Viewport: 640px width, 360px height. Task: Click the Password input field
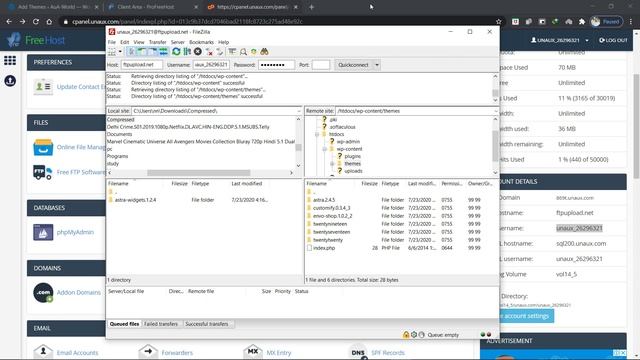click(276, 65)
